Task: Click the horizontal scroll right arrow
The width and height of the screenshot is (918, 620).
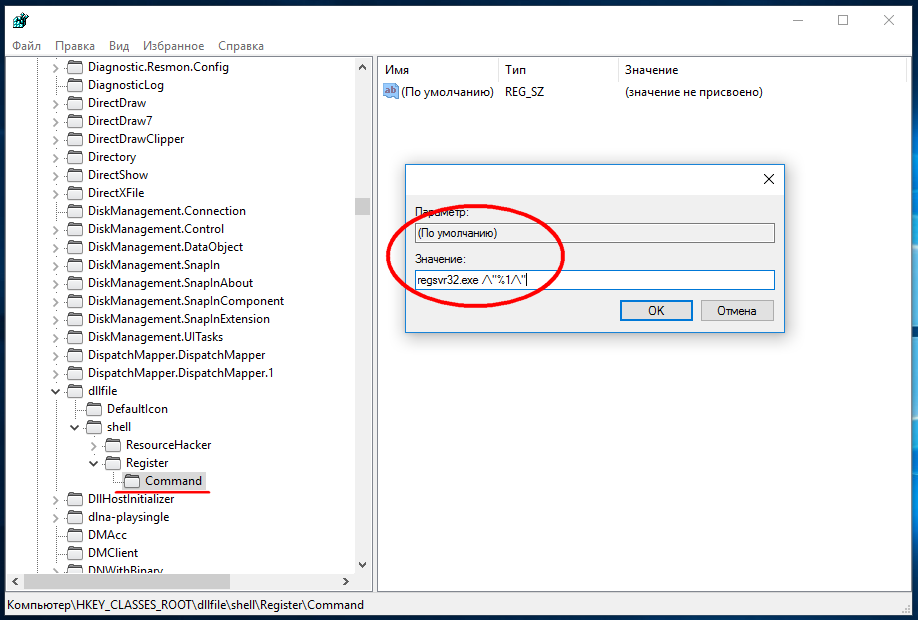Action: [x=345, y=581]
